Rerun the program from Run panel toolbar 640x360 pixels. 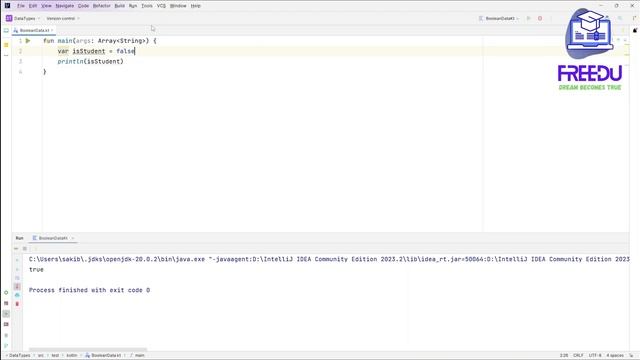[x=16, y=249]
